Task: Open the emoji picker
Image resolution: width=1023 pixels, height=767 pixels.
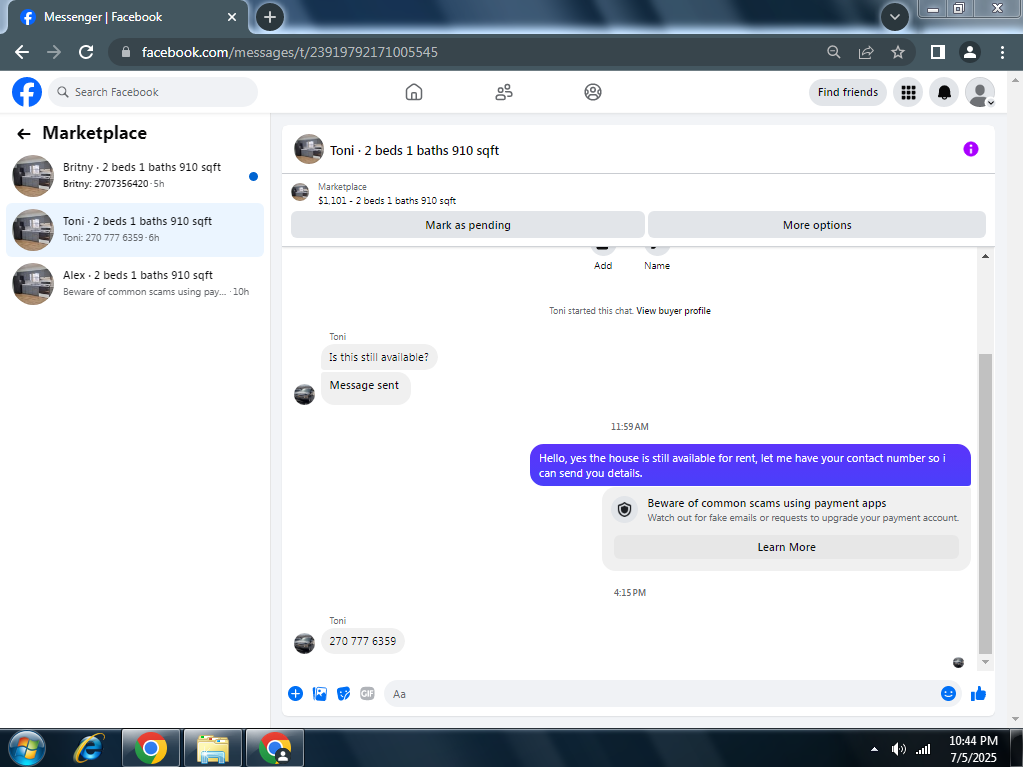Action: point(948,693)
